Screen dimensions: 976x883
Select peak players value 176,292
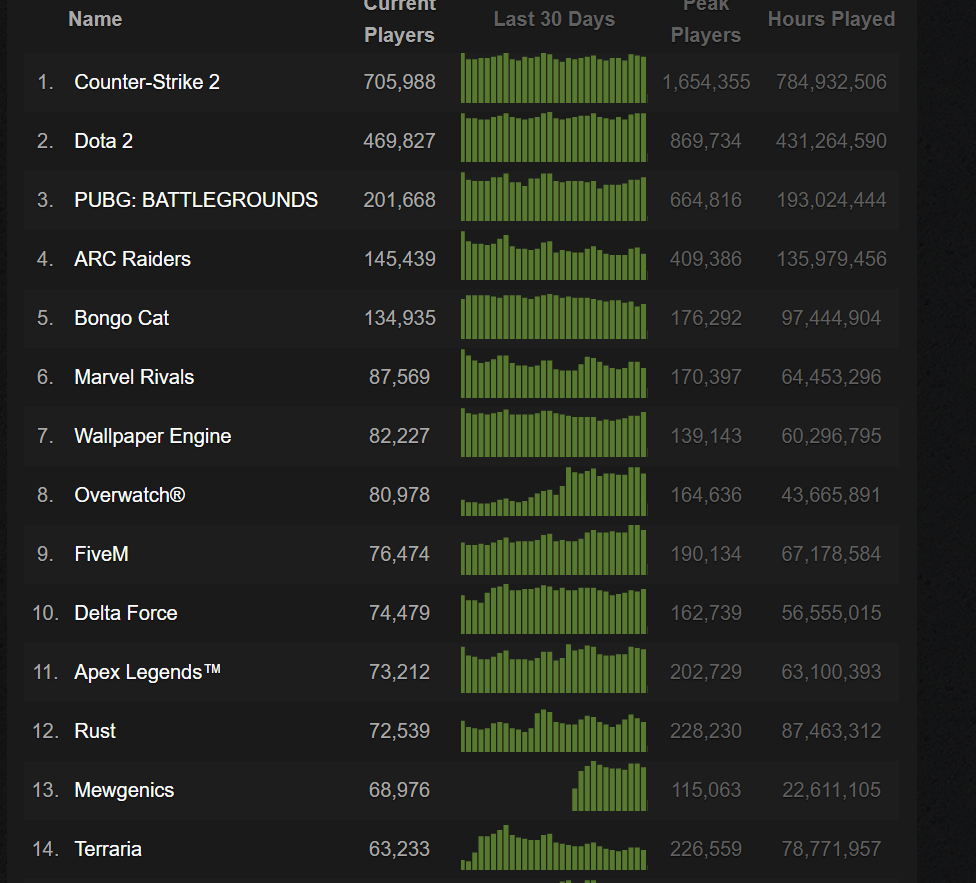(706, 318)
